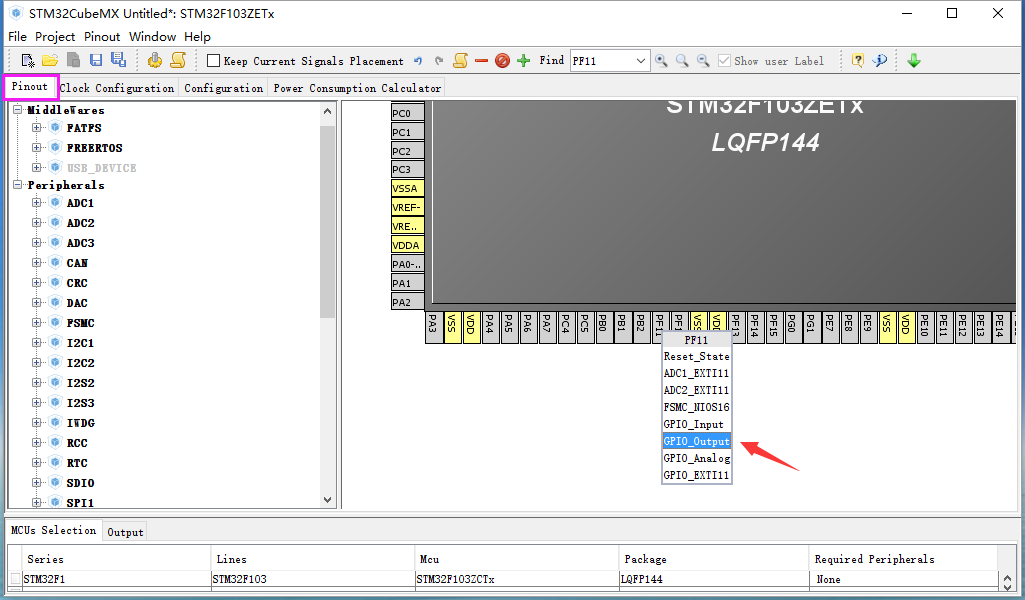Open the File menu

pos(17,37)
